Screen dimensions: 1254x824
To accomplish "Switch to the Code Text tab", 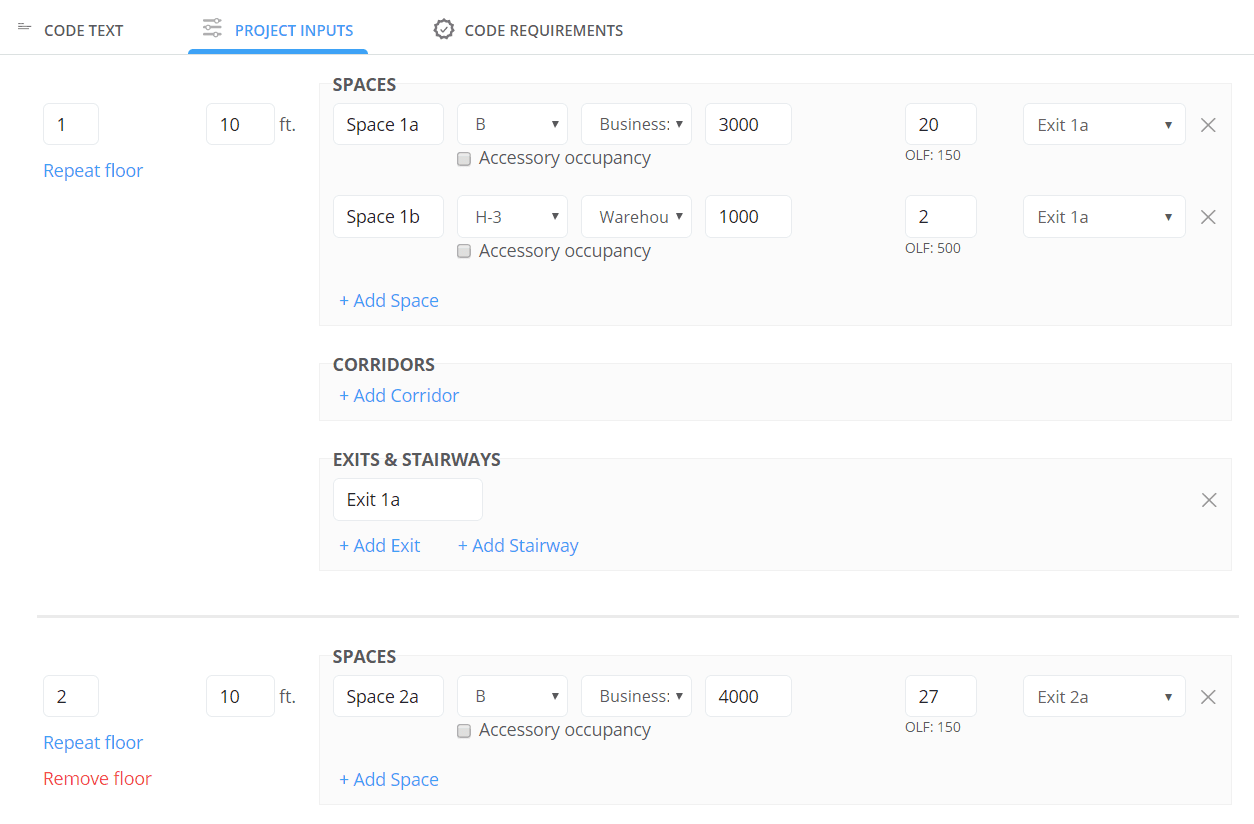I will click(x=83, y=30).
